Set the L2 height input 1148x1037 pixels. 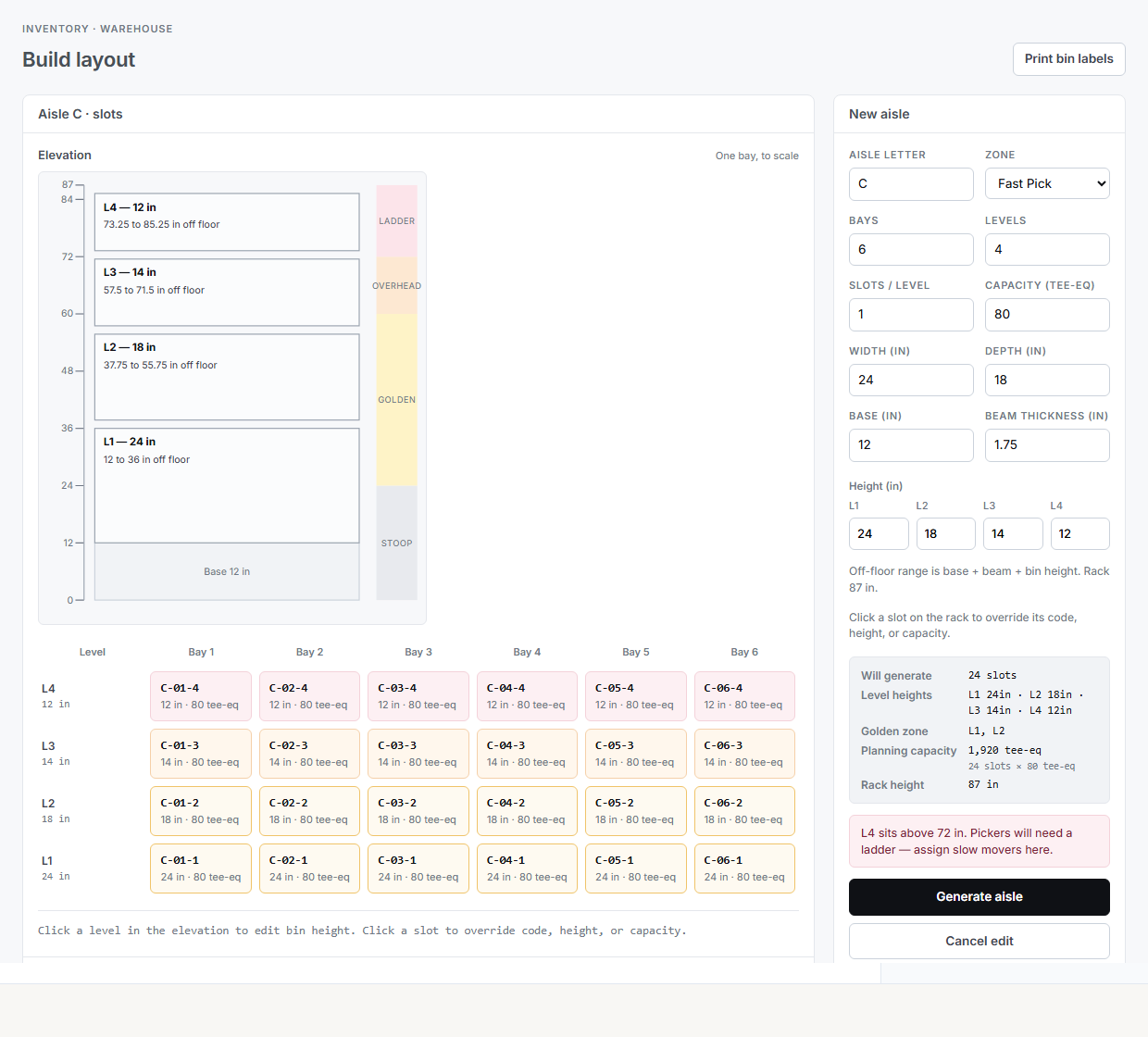click(x=946, y=533)
